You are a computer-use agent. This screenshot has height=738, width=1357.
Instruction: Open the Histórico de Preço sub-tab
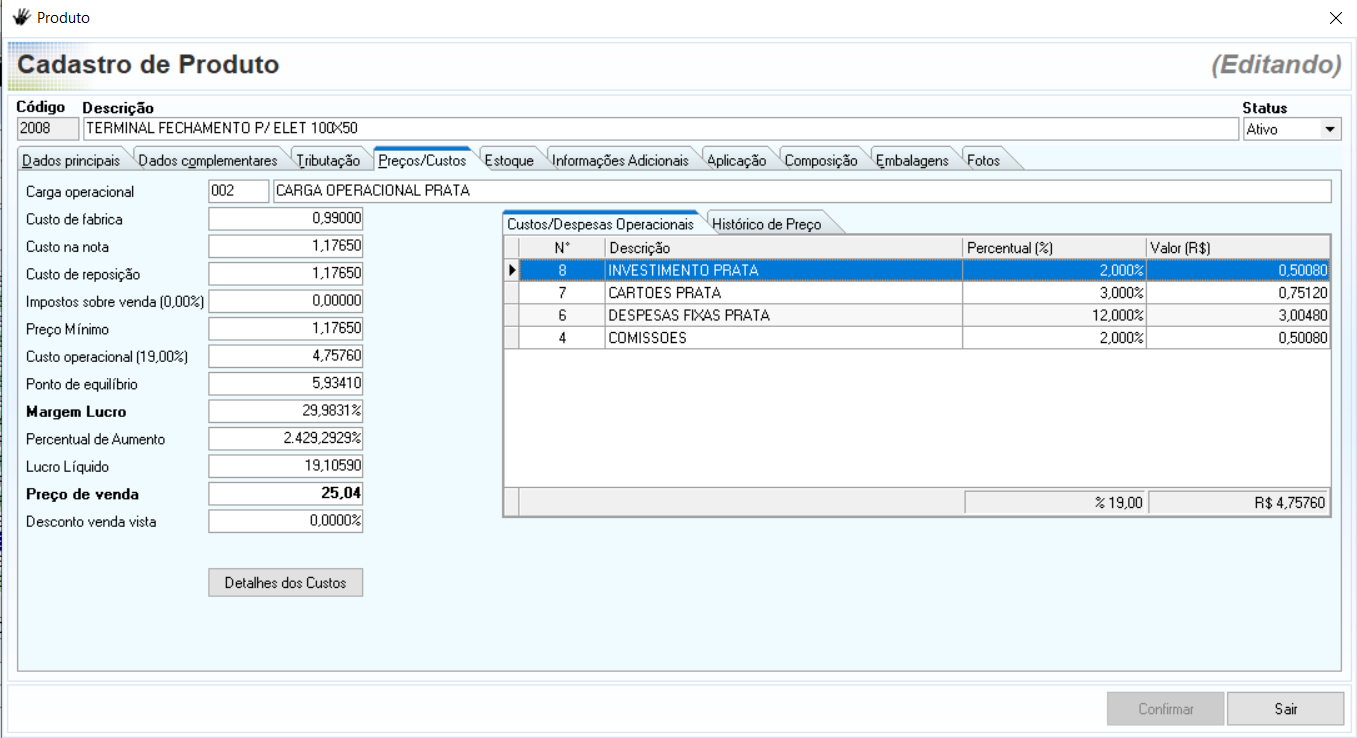click(x=767, y=224)
